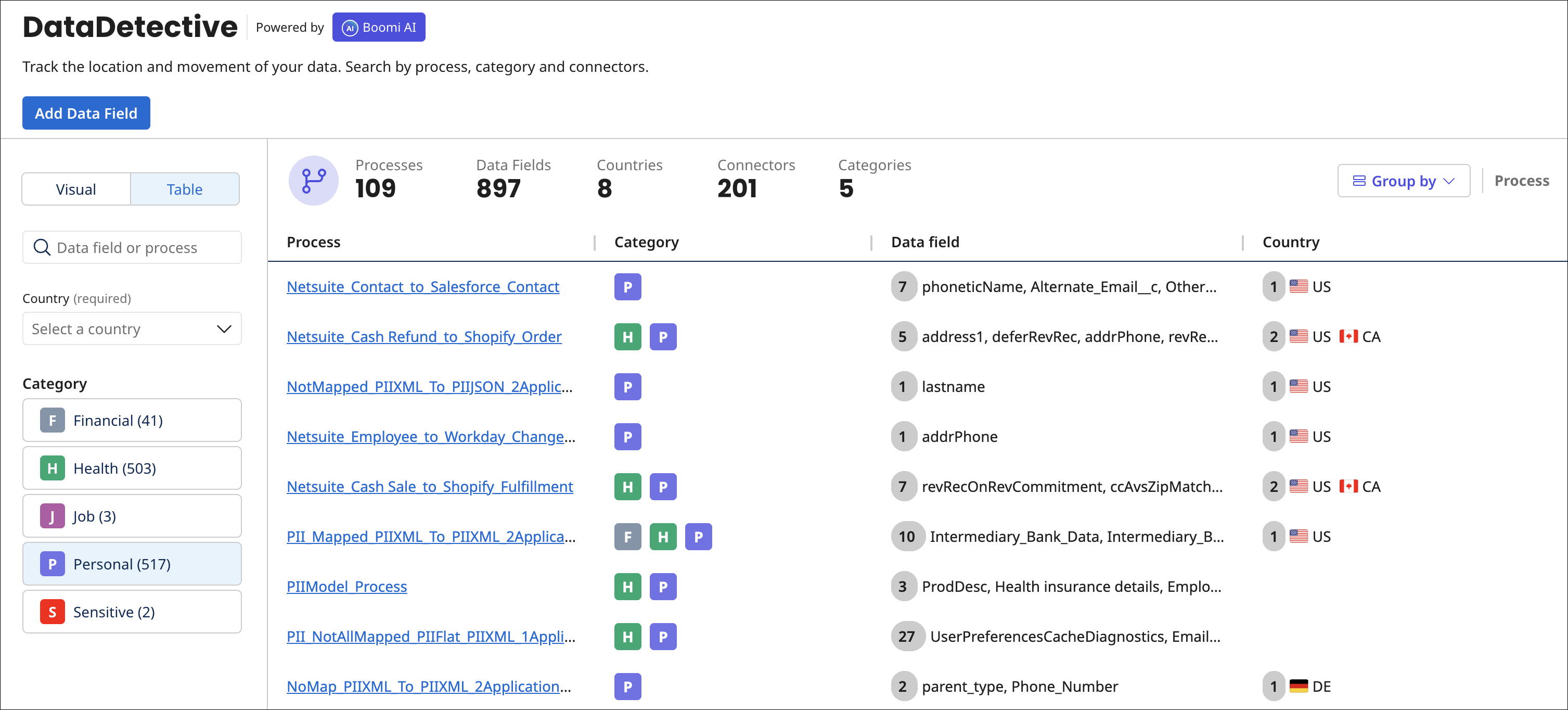Open the Netsuite_Contact_to_Salesforce_Contact process link

(x=423, y=286)
